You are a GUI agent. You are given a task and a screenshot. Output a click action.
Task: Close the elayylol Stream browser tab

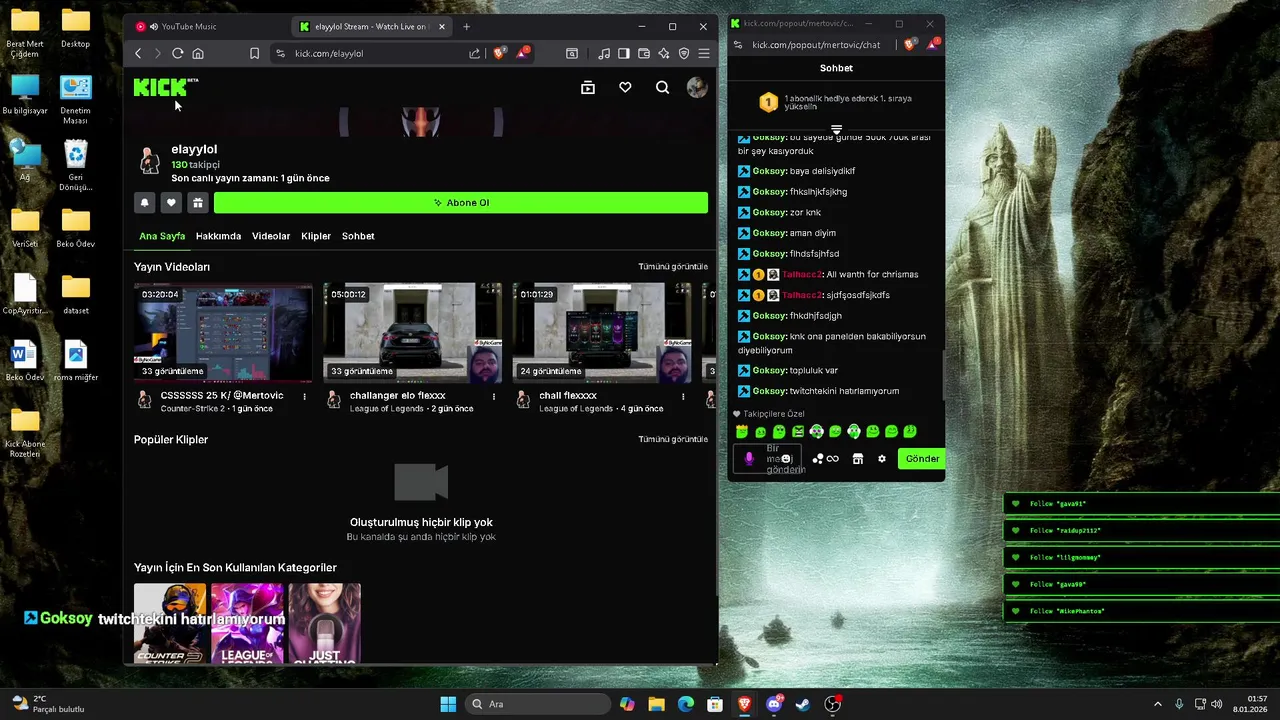coord(442,26)
